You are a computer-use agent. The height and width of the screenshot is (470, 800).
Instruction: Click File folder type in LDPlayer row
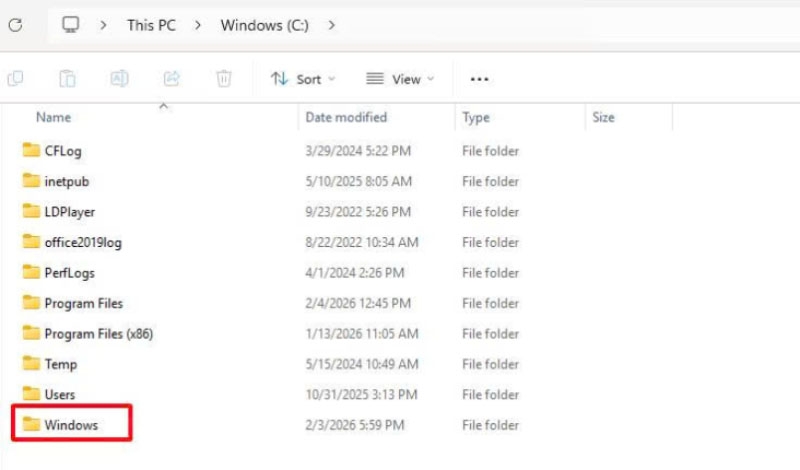pyautogui.click(x=490, y=212)
